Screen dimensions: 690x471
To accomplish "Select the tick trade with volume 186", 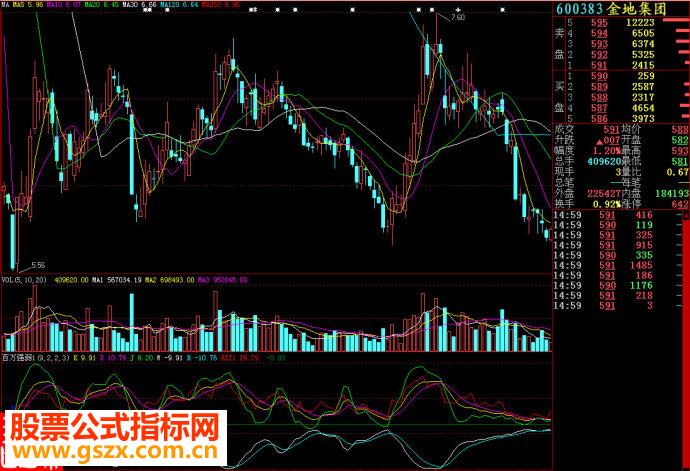I will coord(644,276).
